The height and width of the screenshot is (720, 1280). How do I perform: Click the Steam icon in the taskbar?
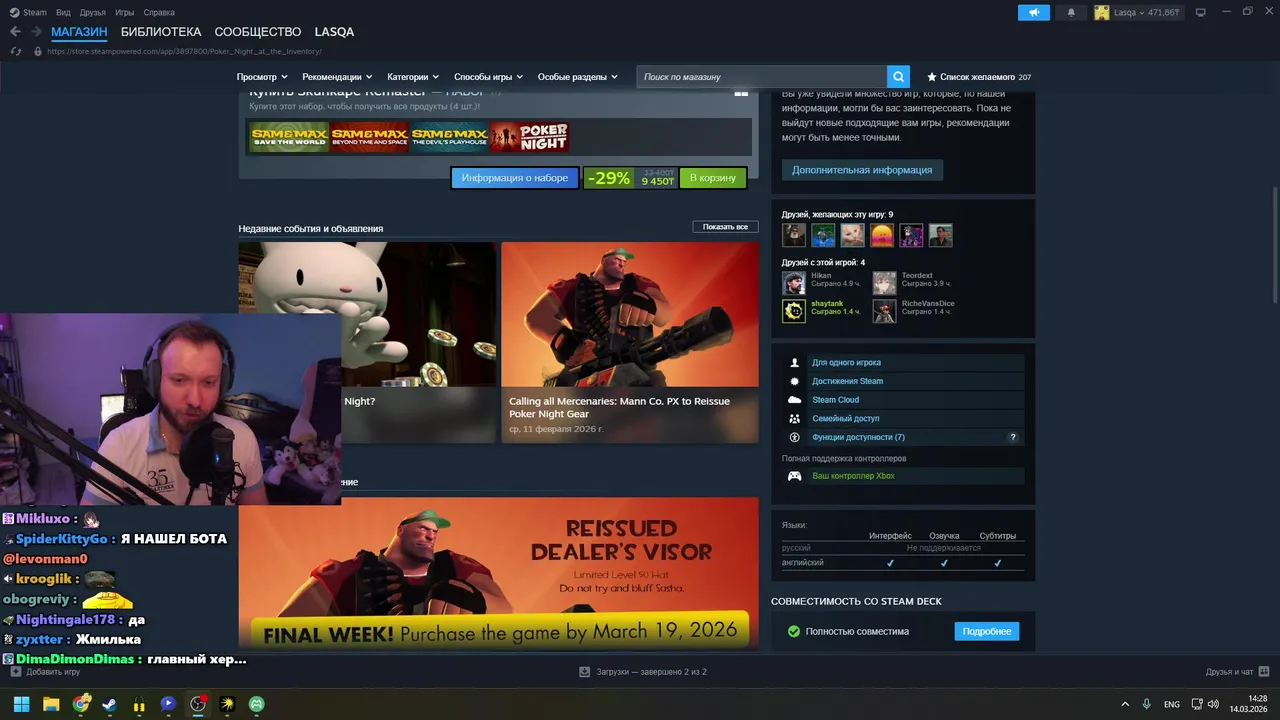click(x=110, y=704)
